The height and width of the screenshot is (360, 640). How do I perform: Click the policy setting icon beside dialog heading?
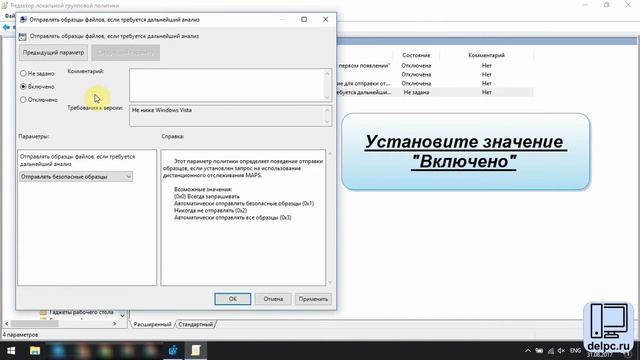point(22,37)
